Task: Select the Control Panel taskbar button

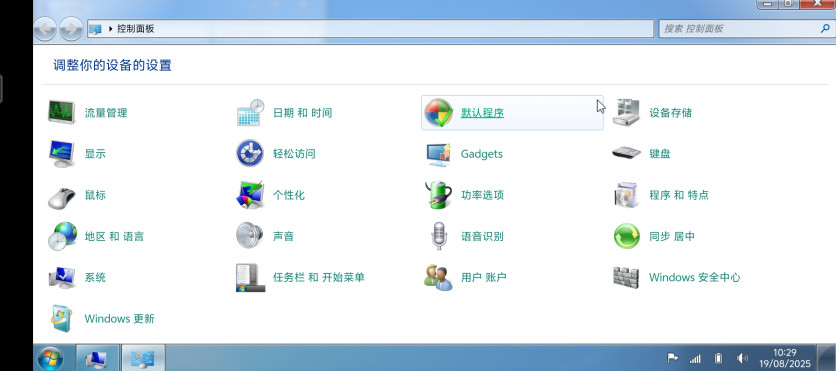Action: click(143, 358)
